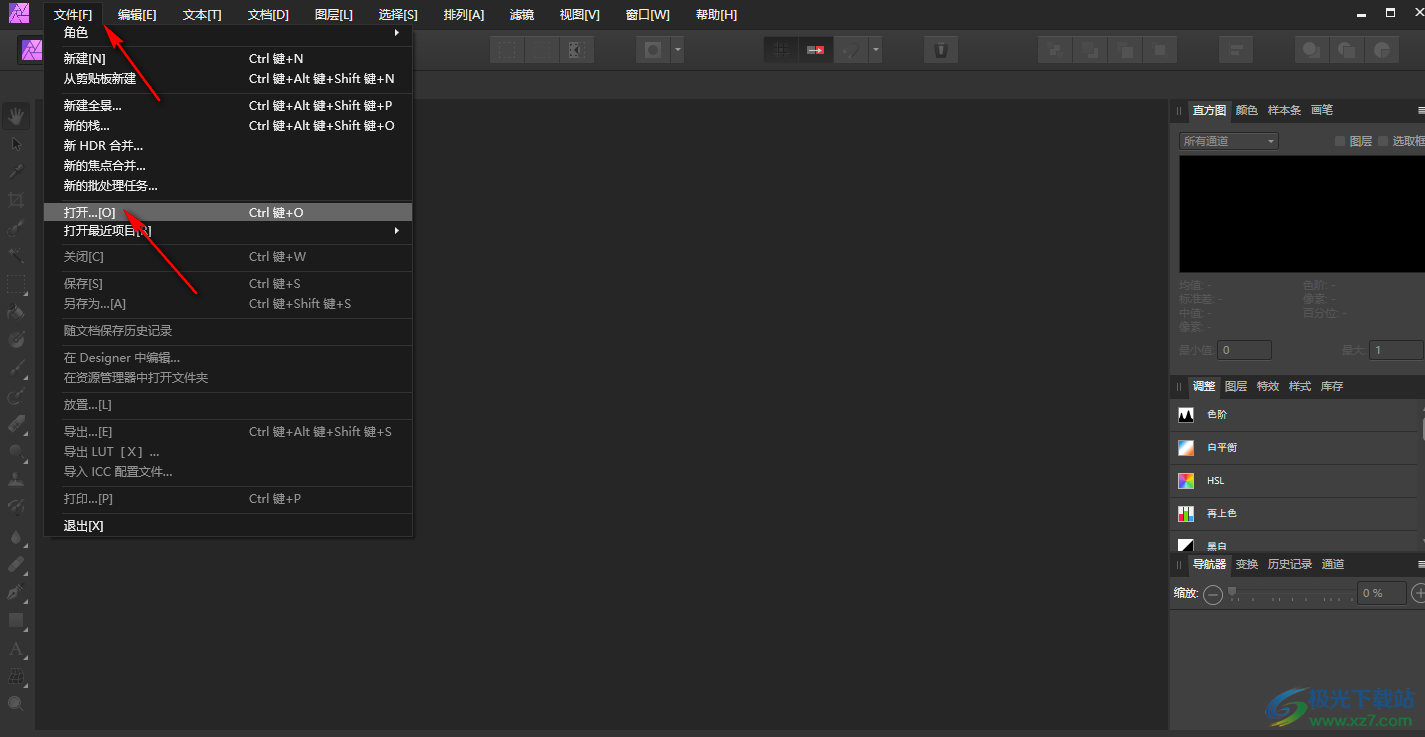The width and height of the screenshot is (1425, 737).
Task: Select the hand (view) tool
Action: (17, 116)
